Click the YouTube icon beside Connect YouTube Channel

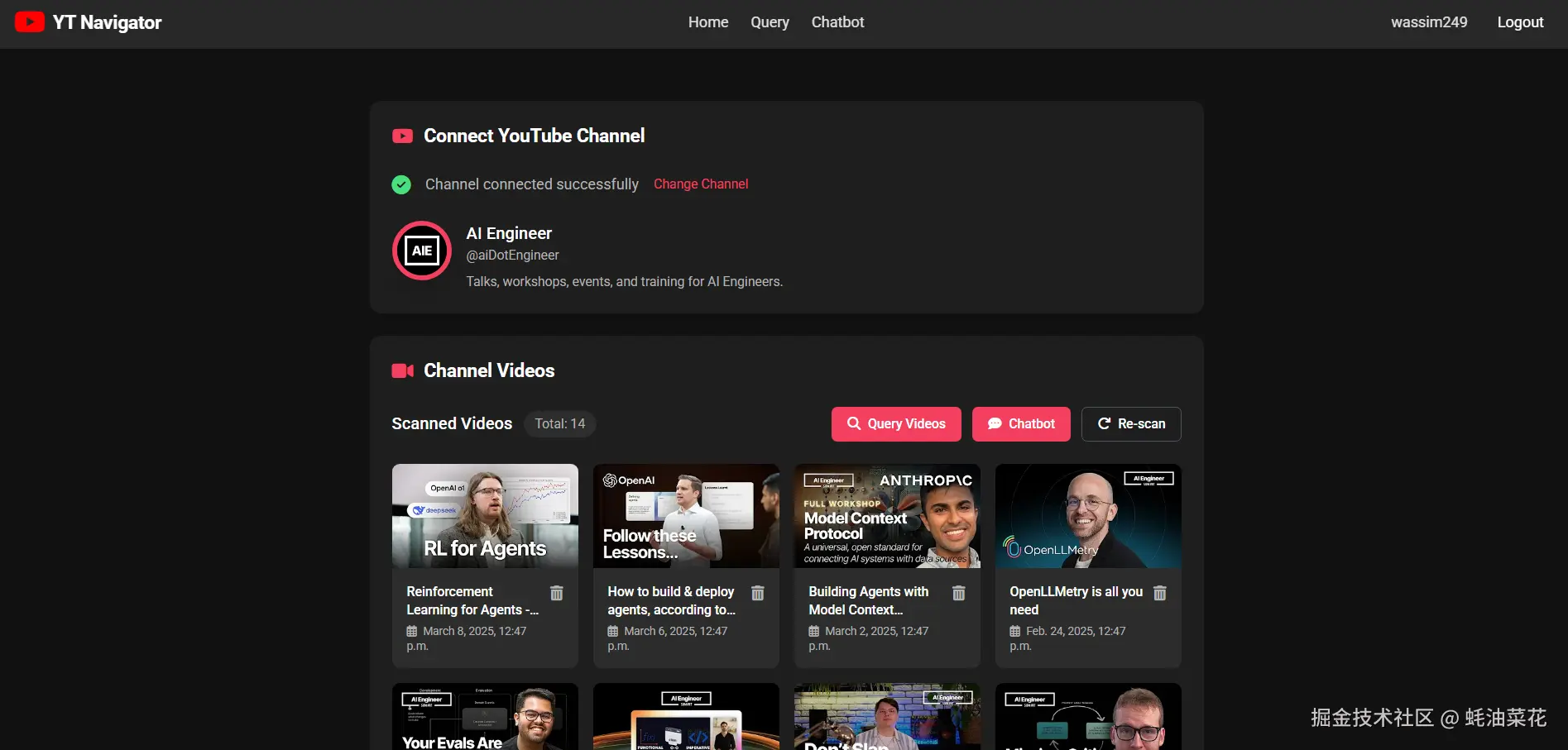coord(402,136)
